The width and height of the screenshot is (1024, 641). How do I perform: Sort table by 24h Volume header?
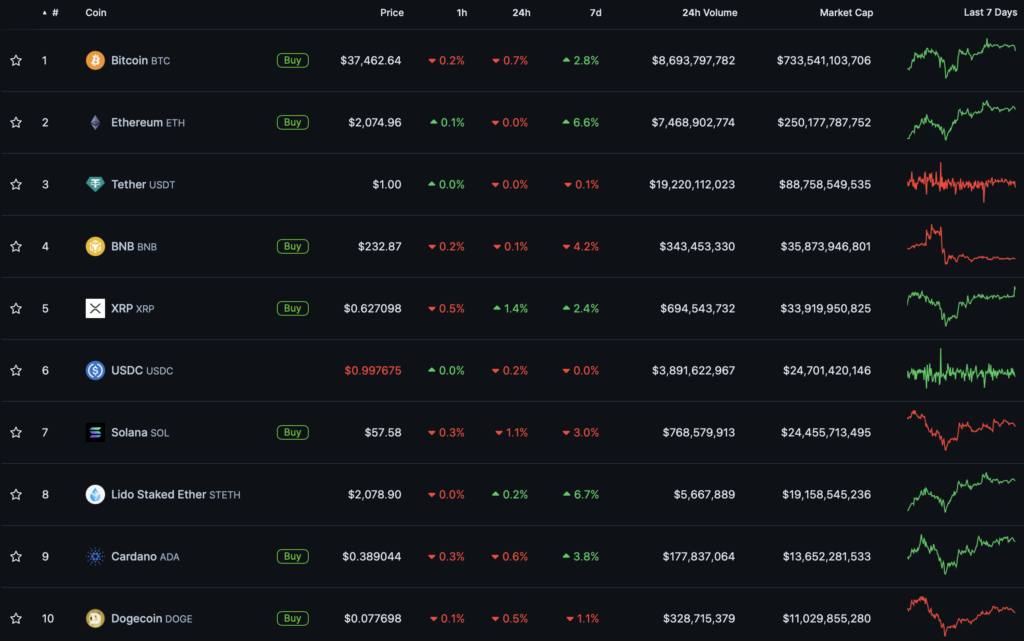click(x=709, y=13)
